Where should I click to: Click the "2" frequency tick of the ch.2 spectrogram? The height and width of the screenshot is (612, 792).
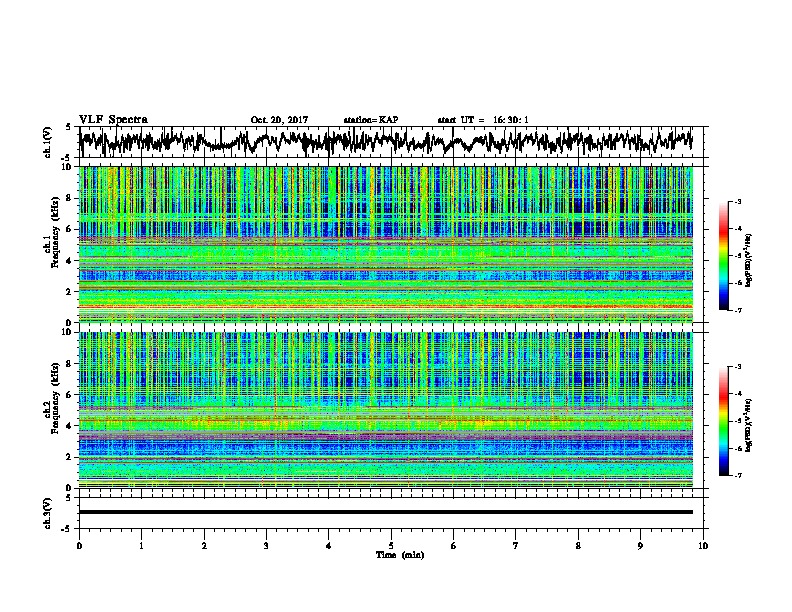coord(70,457)
